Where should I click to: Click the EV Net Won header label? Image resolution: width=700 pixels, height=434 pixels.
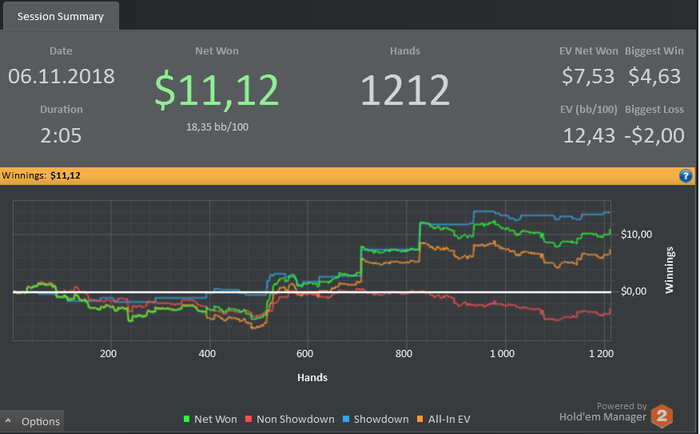point(588,51)
